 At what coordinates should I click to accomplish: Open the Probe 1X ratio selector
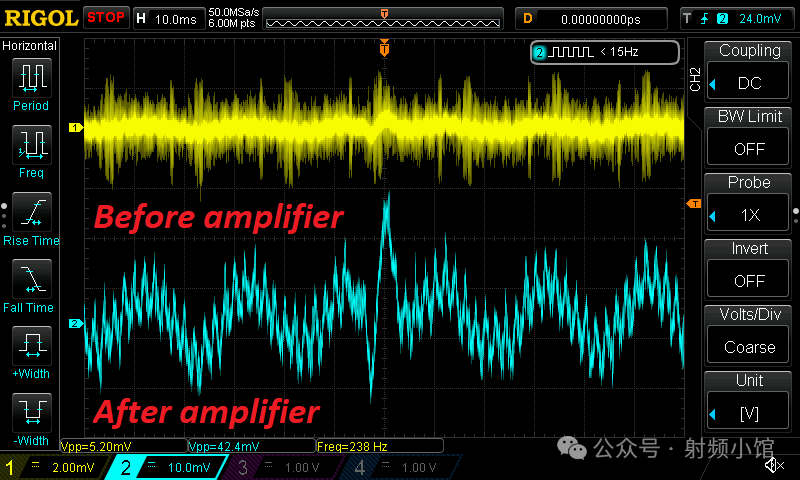(x=749, y=200)
